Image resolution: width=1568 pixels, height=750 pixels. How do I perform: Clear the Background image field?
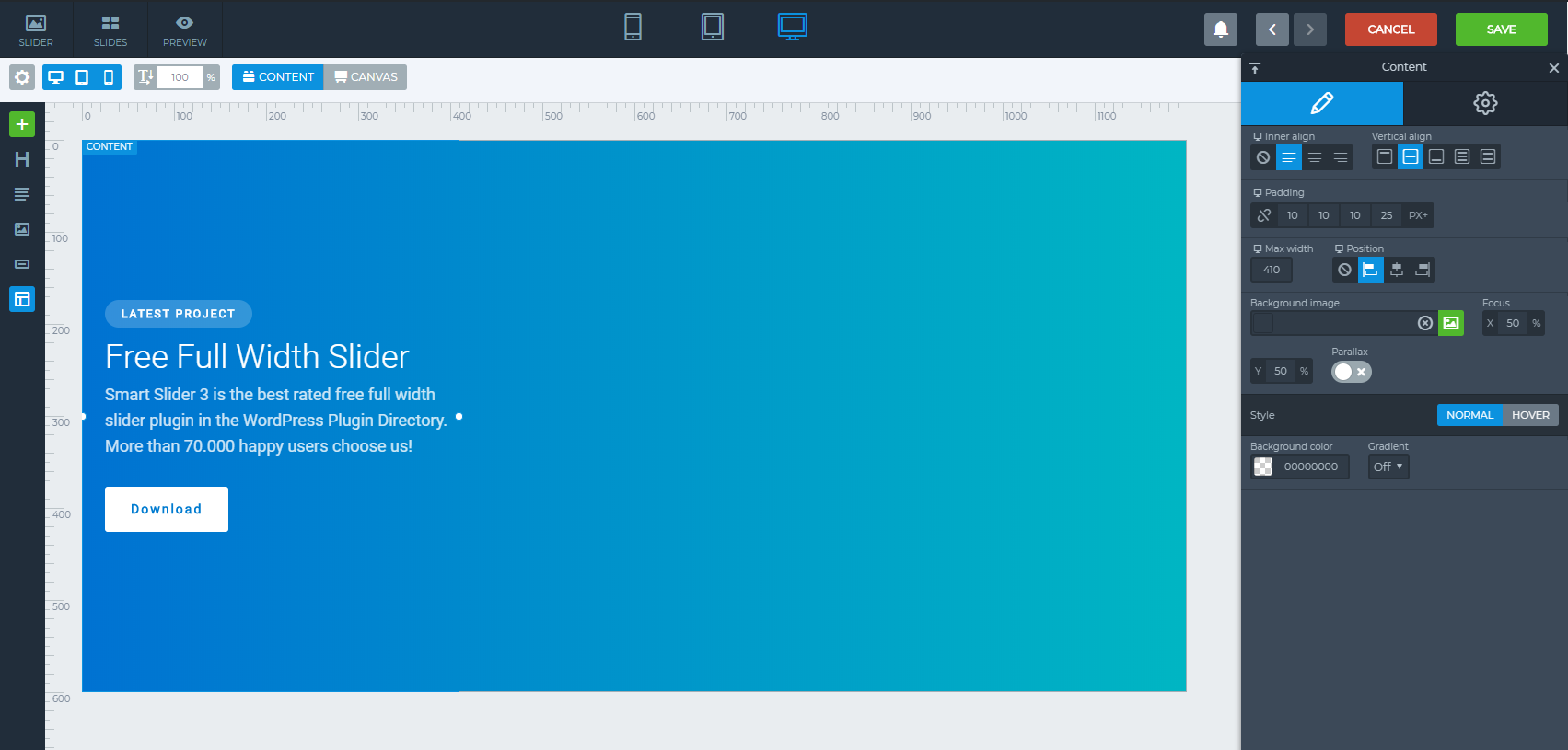pos(1425,323)
